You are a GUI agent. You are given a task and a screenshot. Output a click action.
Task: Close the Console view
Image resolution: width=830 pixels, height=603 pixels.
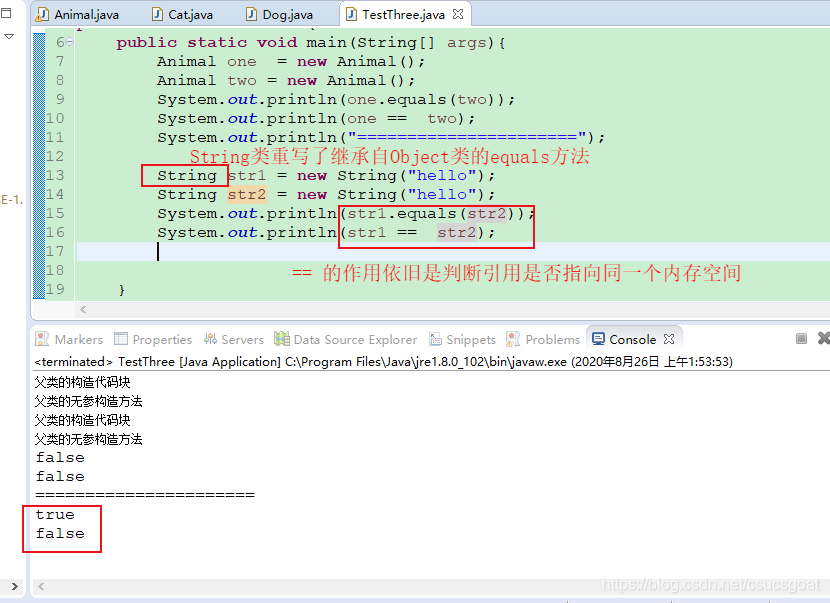click(x=669, y=339)
